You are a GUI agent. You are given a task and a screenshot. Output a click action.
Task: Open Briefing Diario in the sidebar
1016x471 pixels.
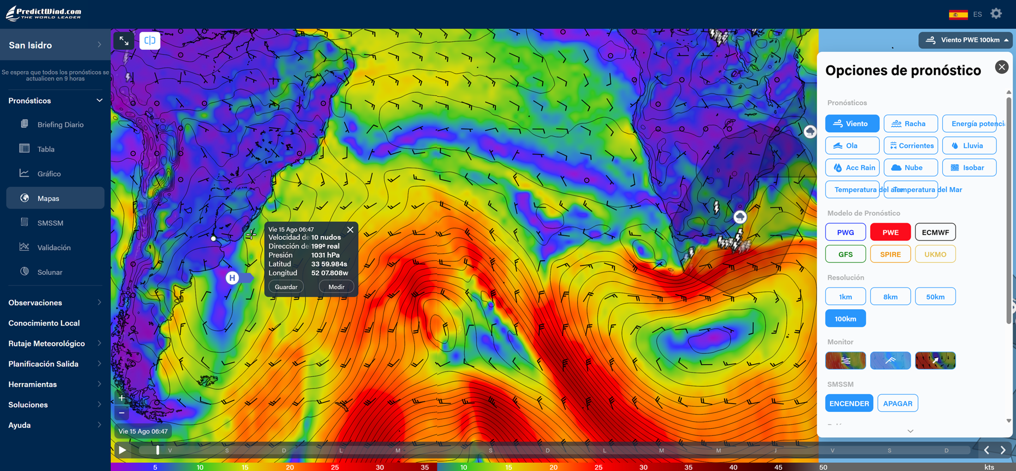tap(60, 125)
